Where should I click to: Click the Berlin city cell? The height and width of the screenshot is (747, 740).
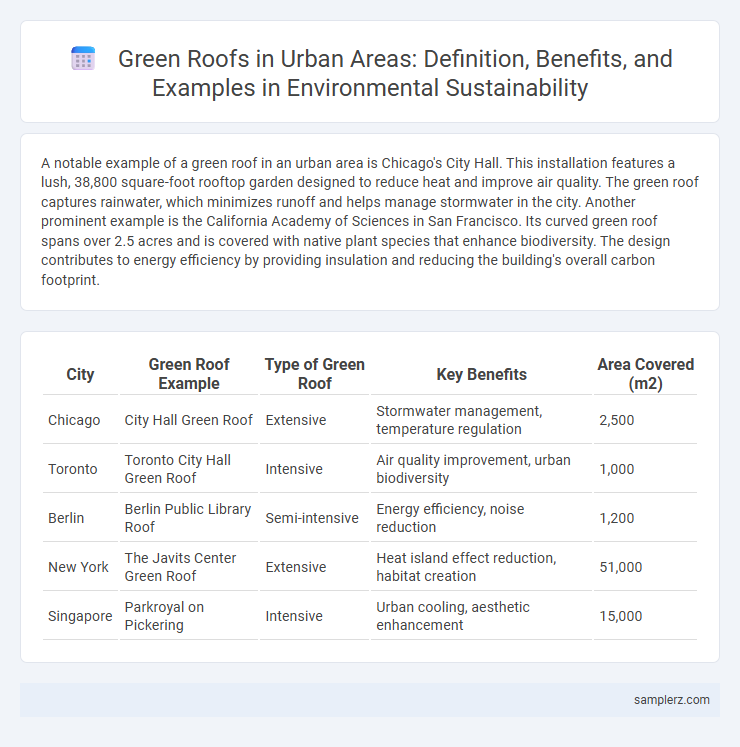[x=80, y=518]
